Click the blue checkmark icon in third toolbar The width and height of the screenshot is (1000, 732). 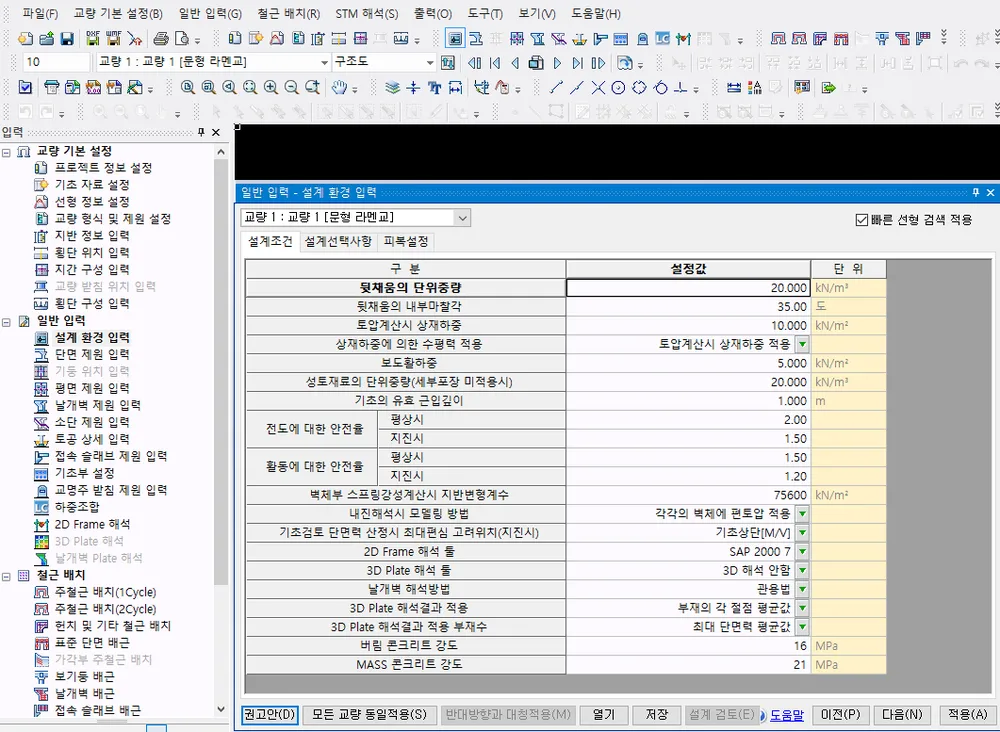26,87
